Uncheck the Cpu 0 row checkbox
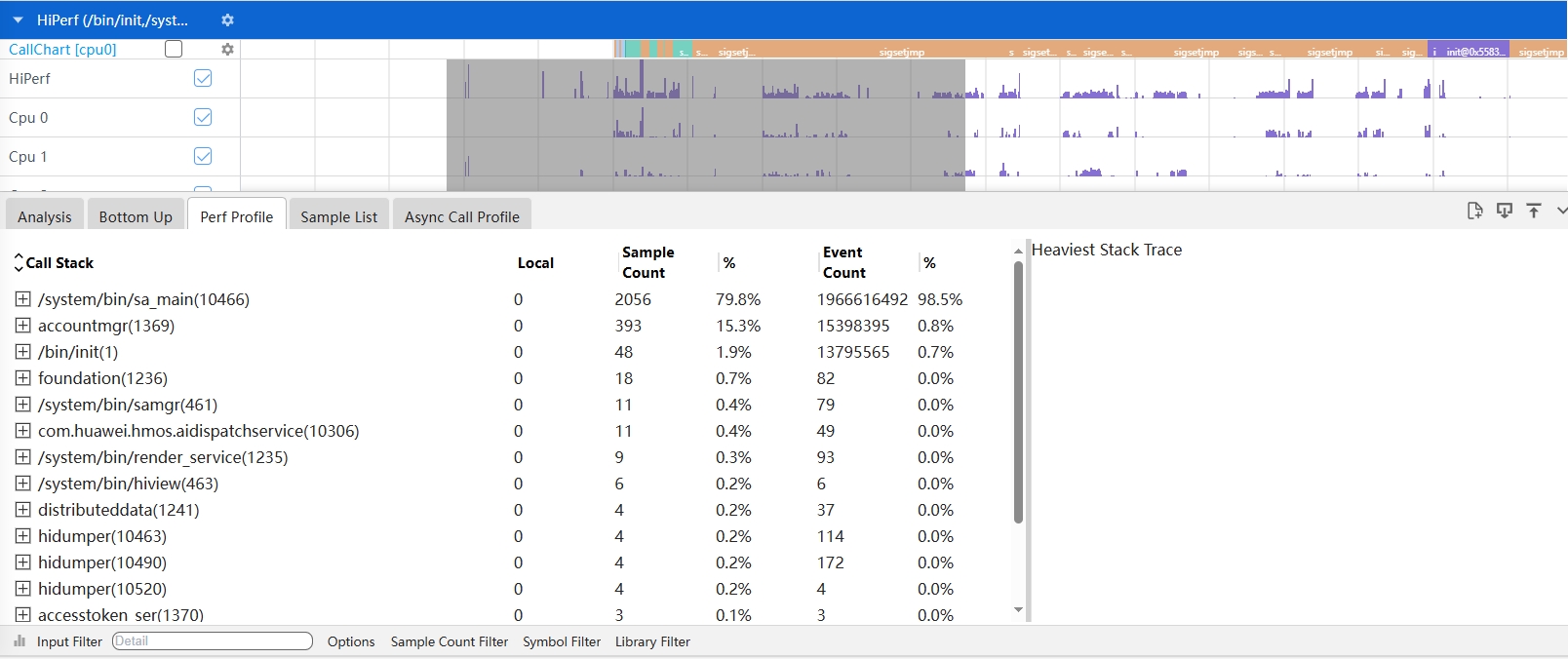Image resolution: width=1568 pixels, height=659 pixels. coord(203,117)
